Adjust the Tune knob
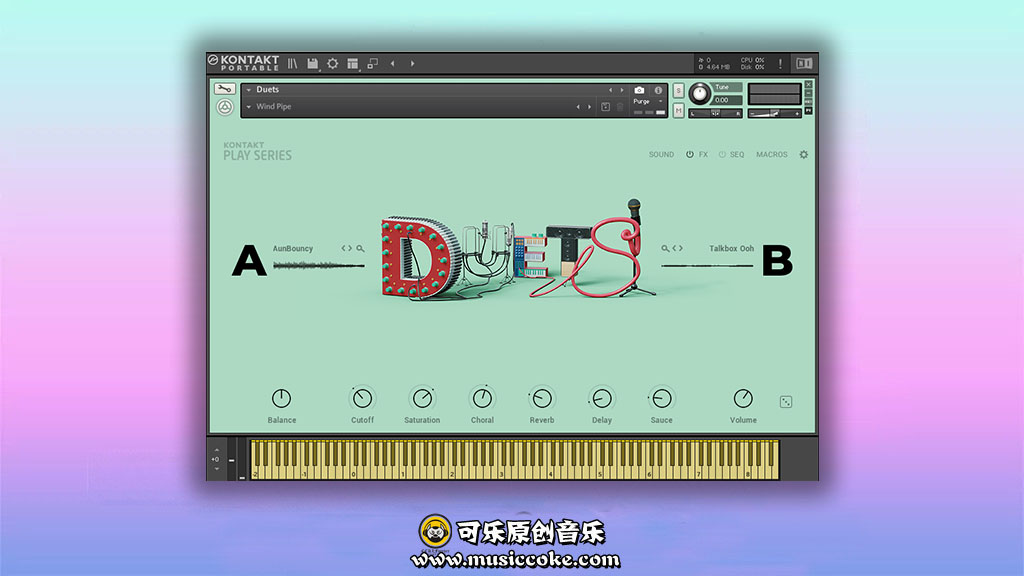This screenshot has height=576, width=1024. (699, 94)
